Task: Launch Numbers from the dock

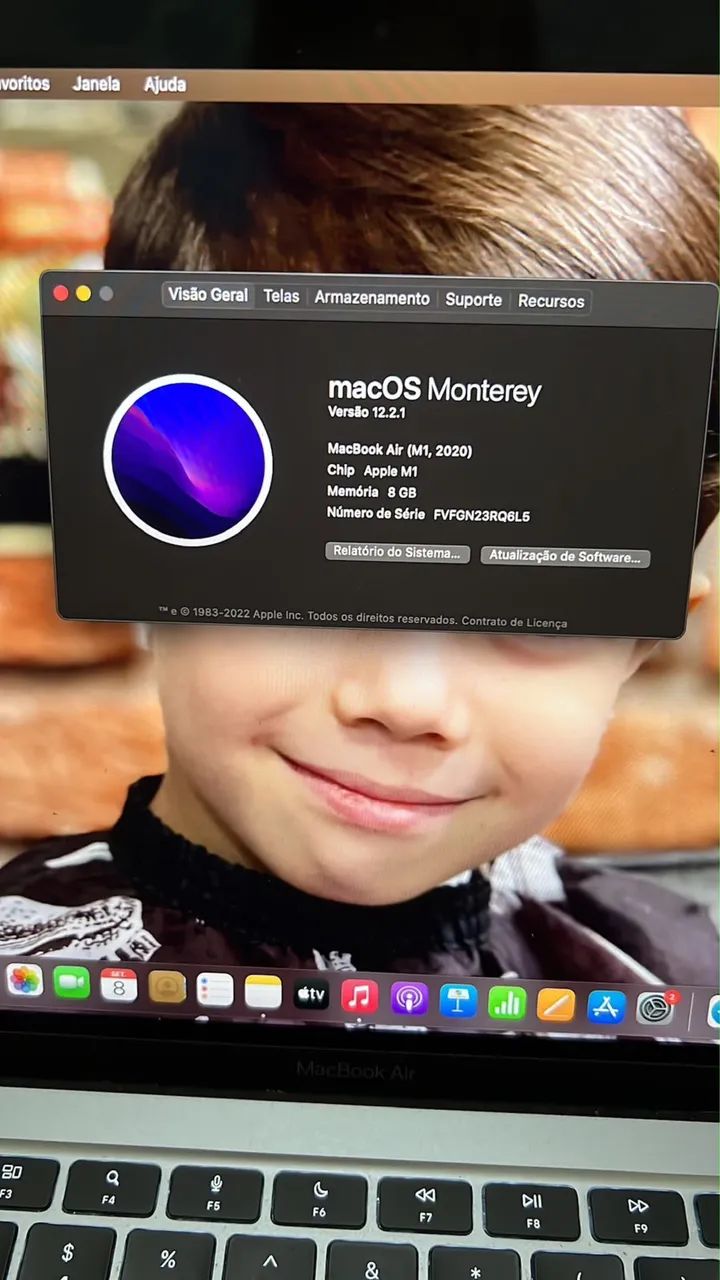Action: coord(507,1002)
